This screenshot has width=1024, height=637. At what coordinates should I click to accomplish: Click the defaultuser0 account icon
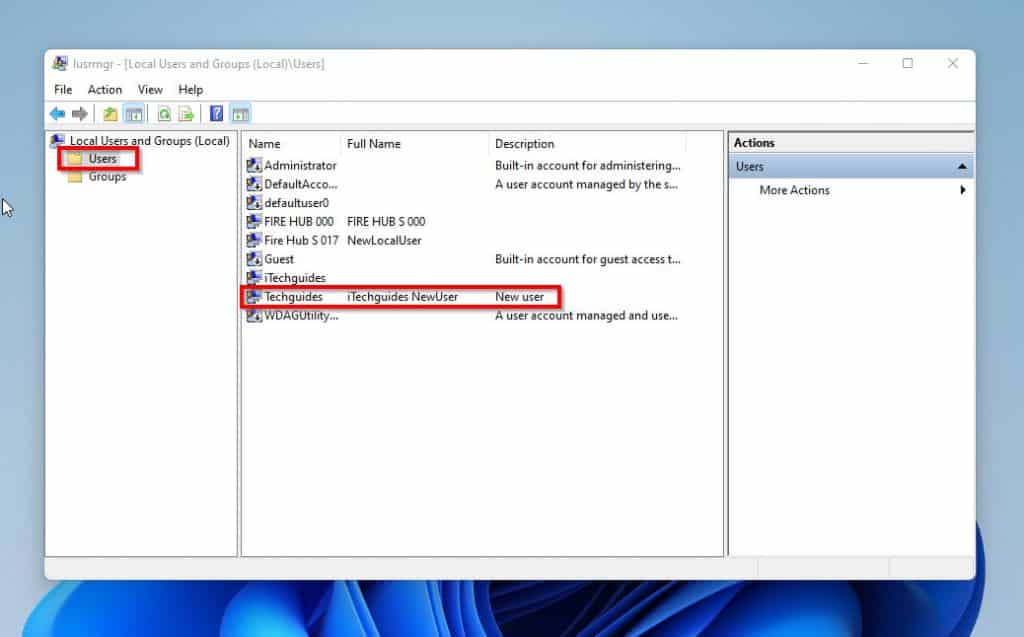click(254, 203)
